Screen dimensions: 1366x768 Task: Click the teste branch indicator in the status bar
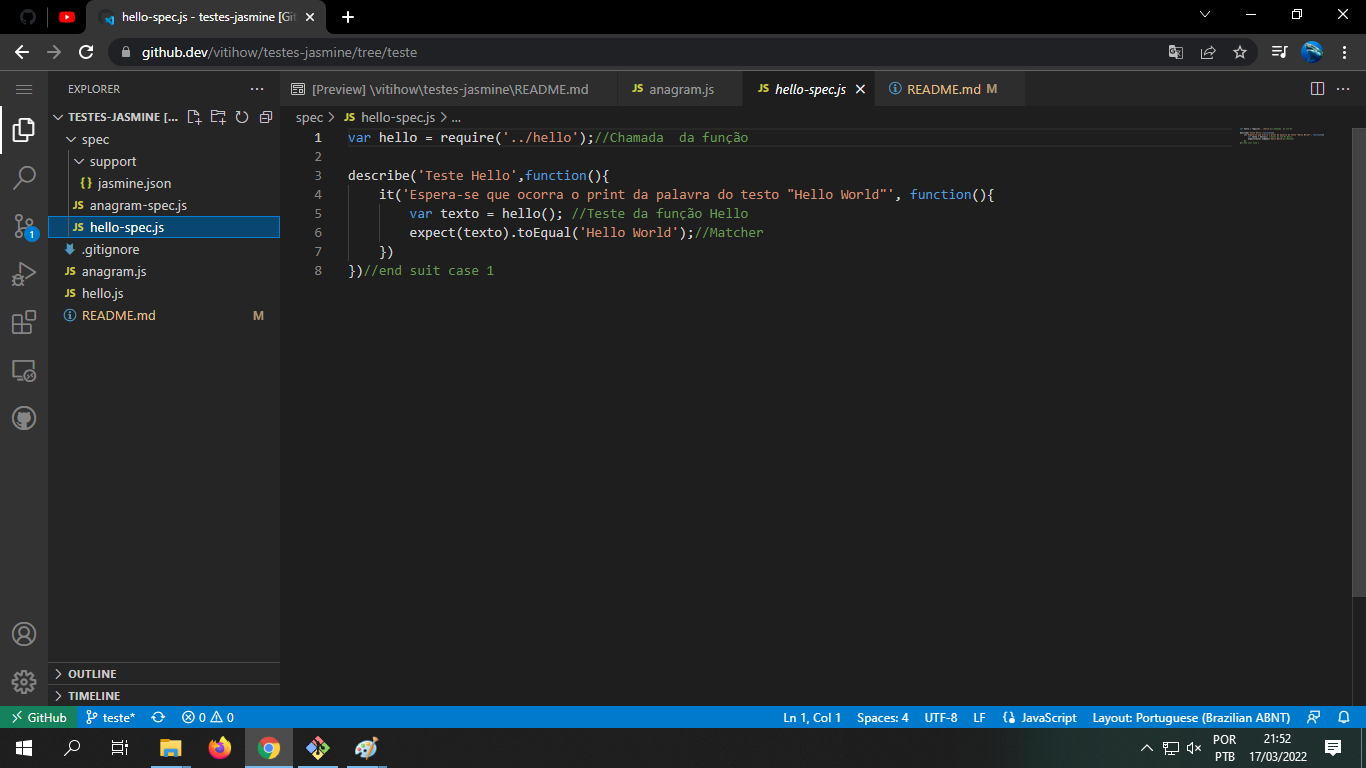(x=109, y=717)
